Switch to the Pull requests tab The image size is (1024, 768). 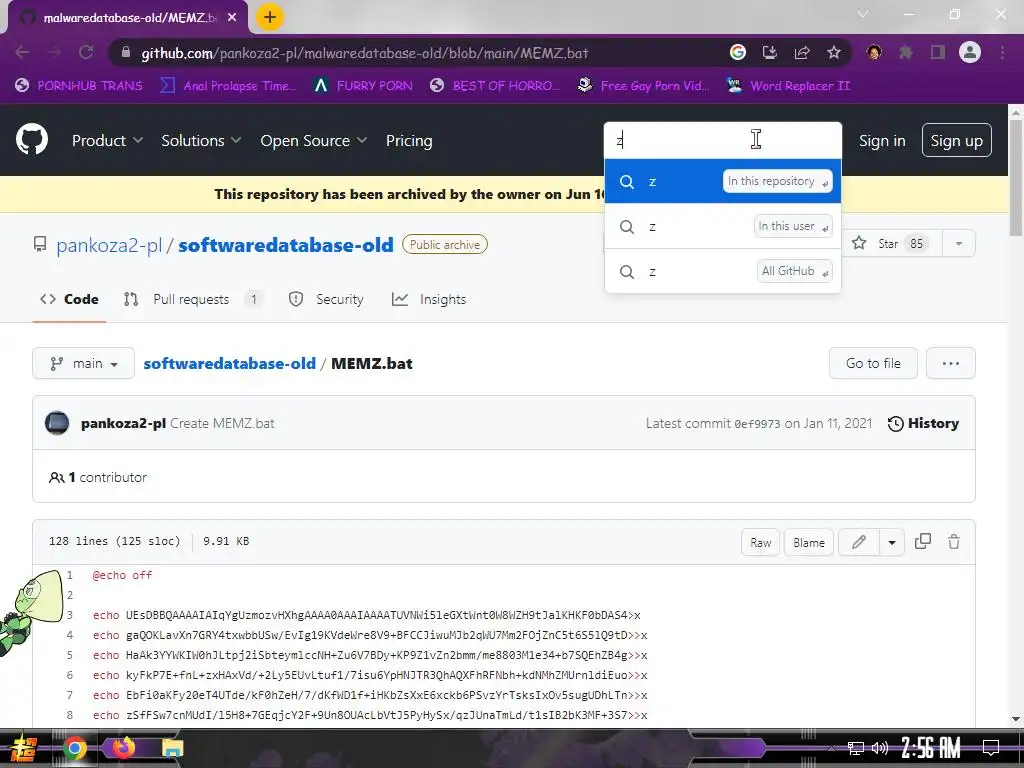[x=191, y=299]
